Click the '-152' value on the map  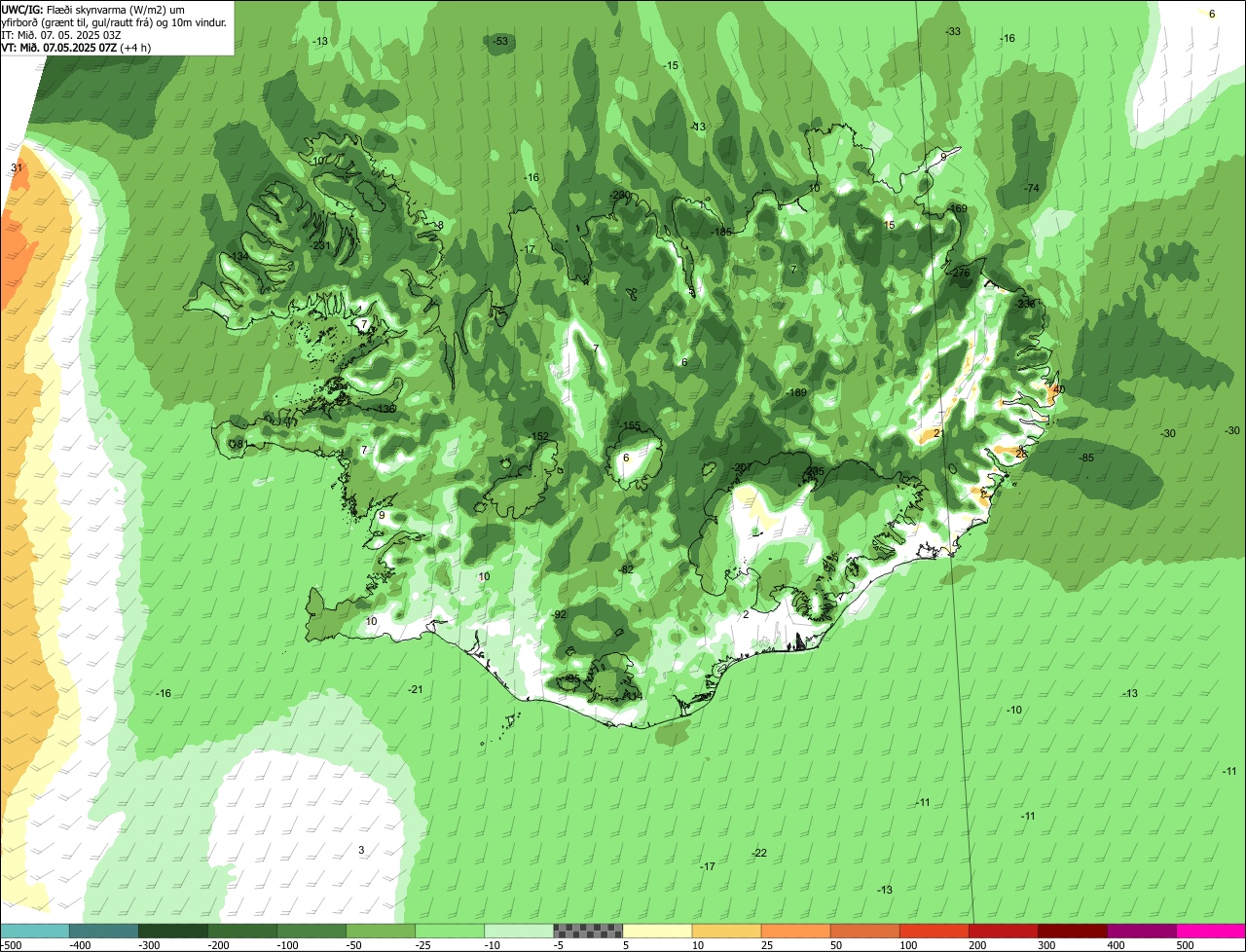pyautogui.click(x=539, y=436)
